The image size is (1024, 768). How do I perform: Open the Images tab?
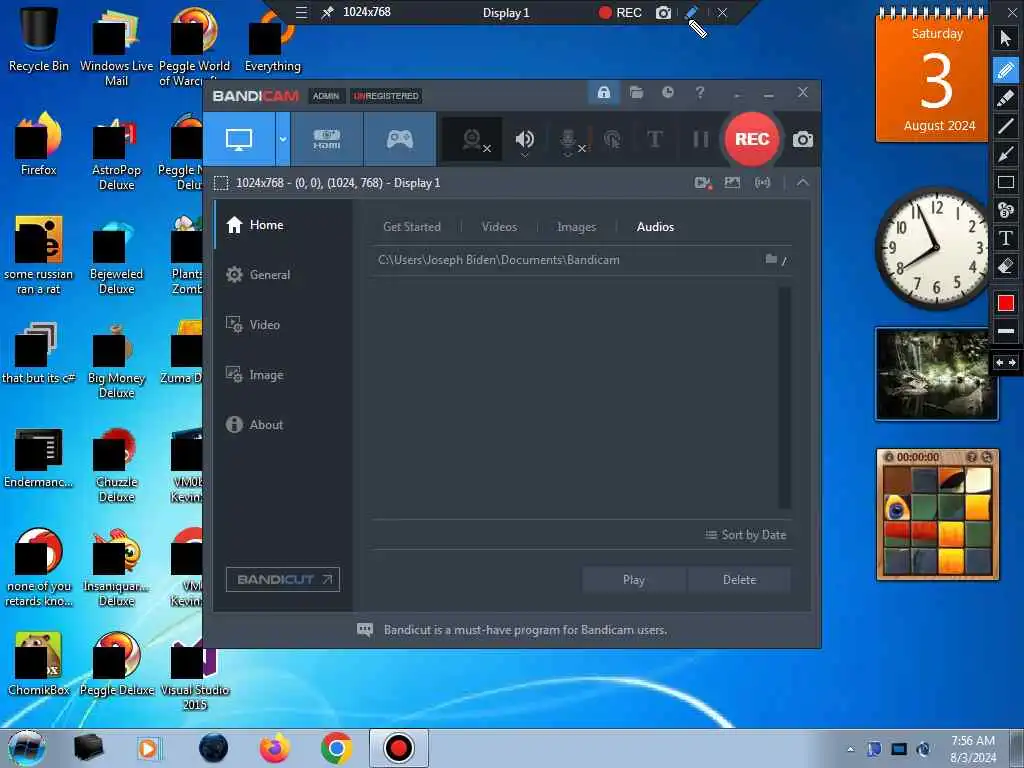tap(577, 227)
